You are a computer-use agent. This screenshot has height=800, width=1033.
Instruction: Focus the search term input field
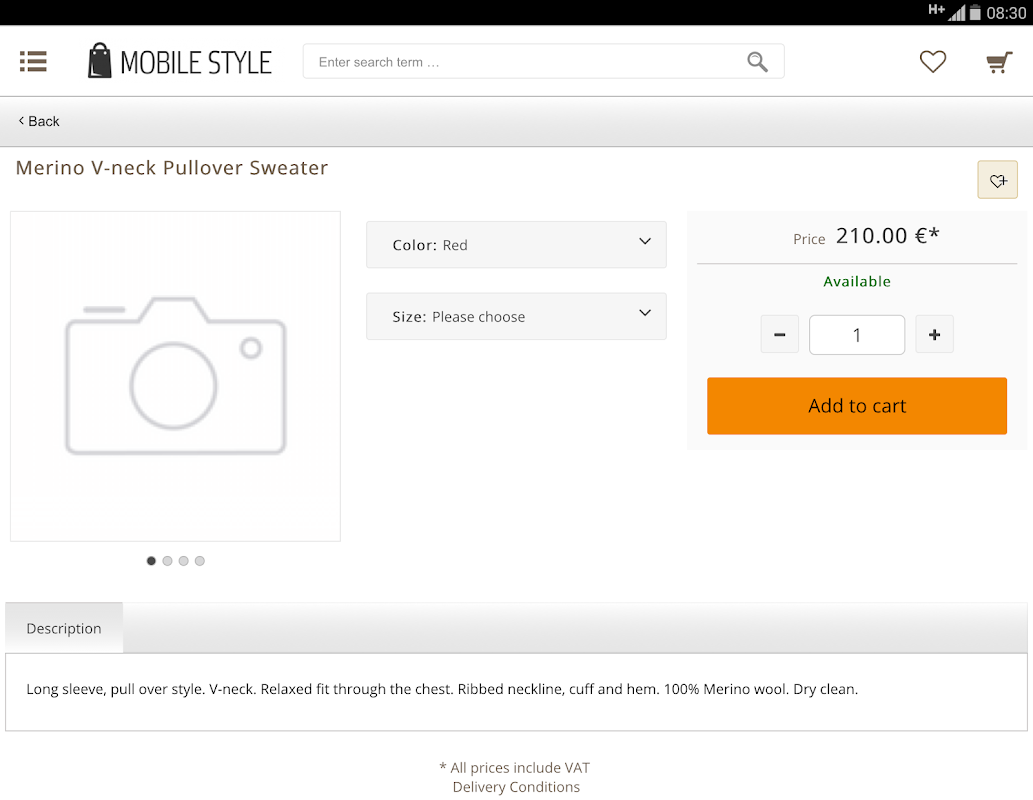point(525,62)
